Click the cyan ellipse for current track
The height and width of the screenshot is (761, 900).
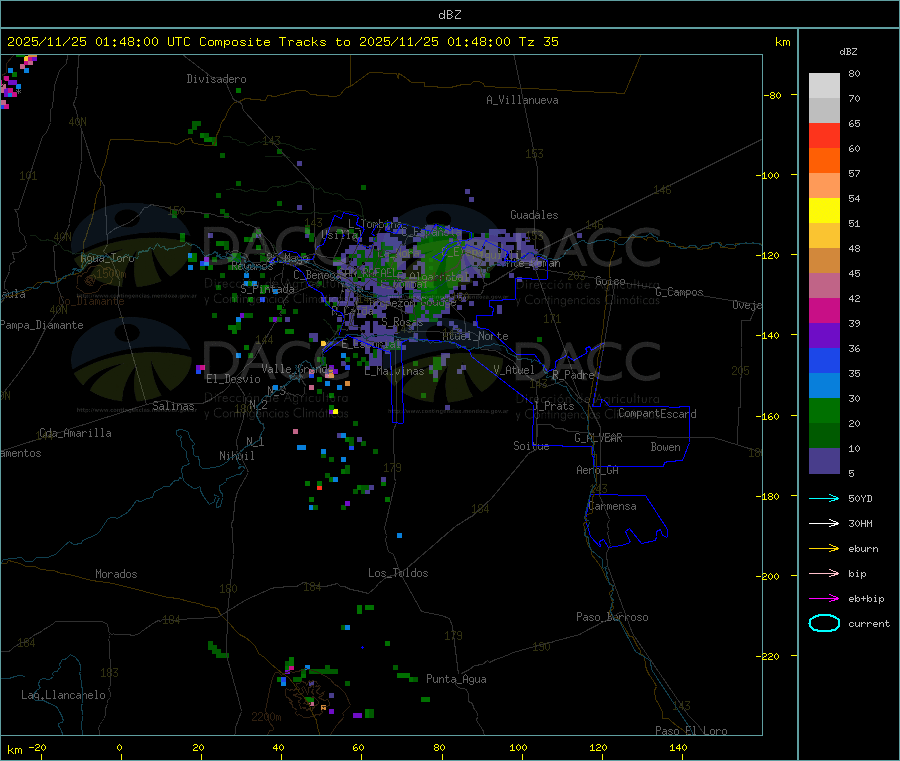pos(824,623)
